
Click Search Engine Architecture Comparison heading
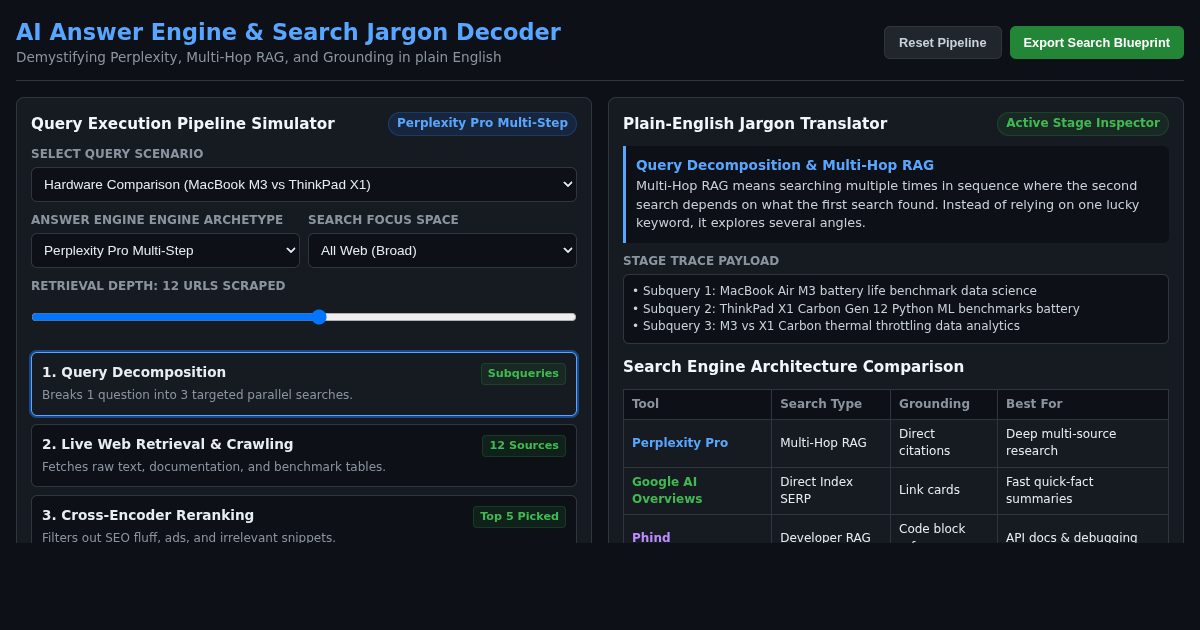click(x=793, y=367)
